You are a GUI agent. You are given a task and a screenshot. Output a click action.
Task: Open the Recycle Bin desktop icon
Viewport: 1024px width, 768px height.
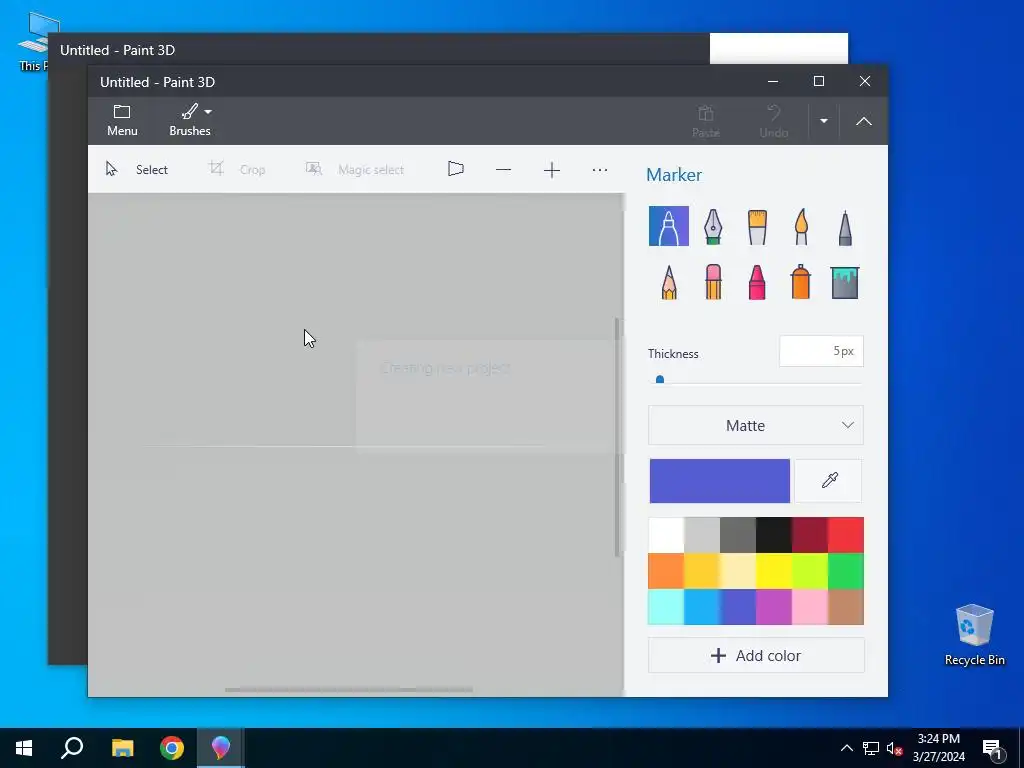(x=974, y=634)
